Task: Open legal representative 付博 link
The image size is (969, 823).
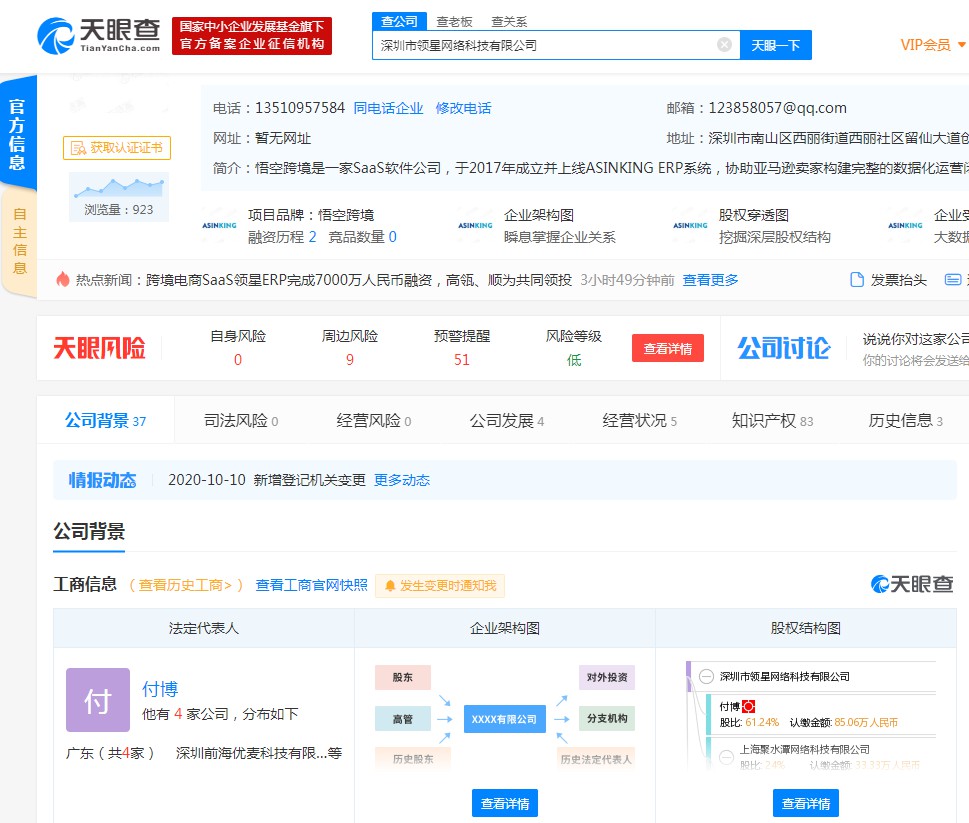Action: pyautogui.click(x=160, y=689)
